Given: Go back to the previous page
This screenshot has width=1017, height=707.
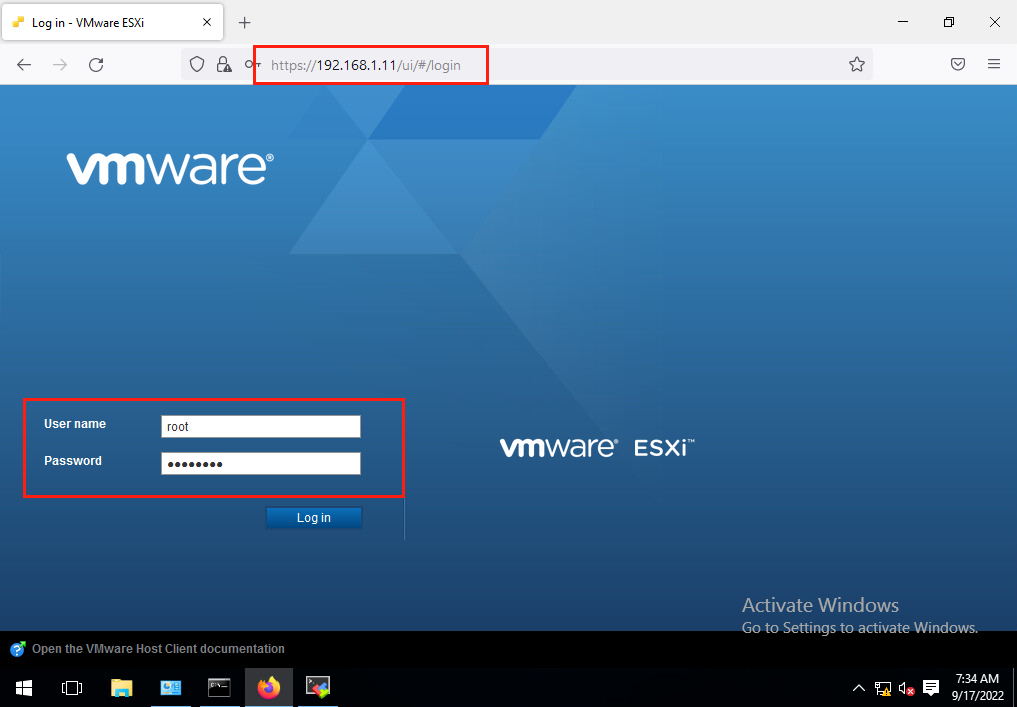Looking at the screenshot, I should tap(24, 64).
